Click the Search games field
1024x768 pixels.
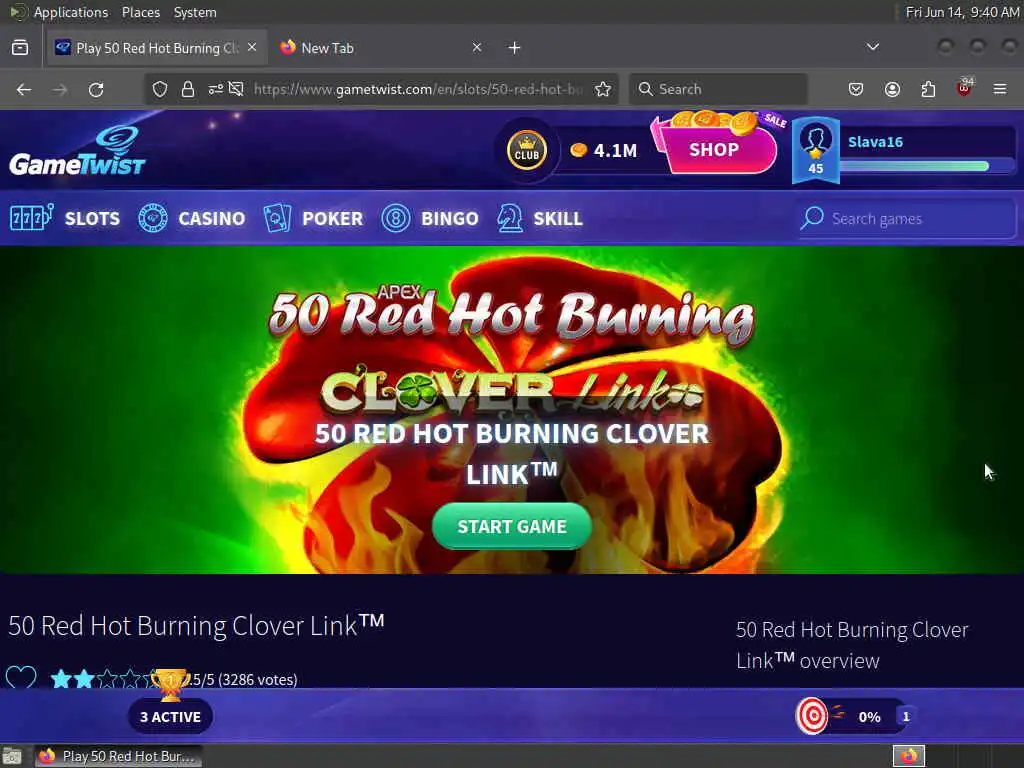click(906, 219)
